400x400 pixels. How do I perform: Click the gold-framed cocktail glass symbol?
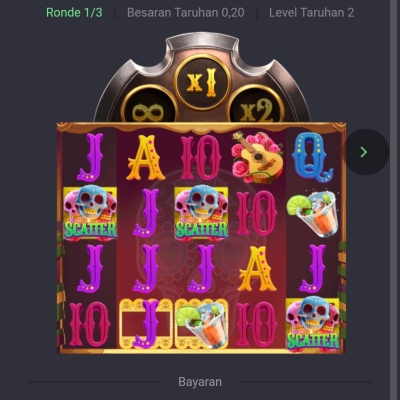(201, 324)
